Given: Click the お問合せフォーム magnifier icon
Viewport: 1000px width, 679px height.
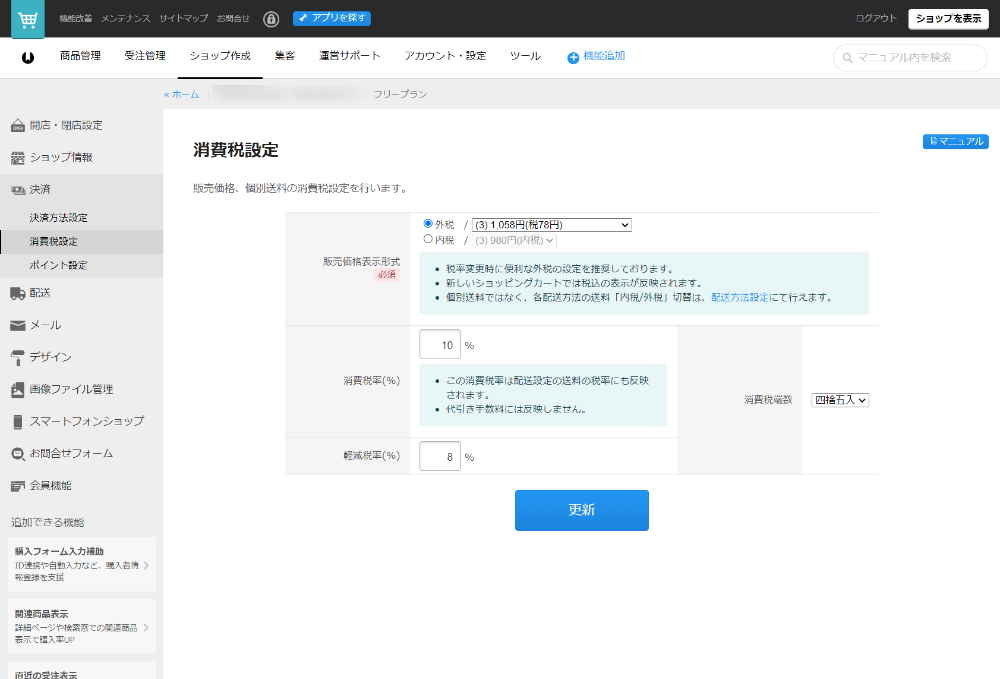Looking at the screenshot, I should [x=18, y=454].
